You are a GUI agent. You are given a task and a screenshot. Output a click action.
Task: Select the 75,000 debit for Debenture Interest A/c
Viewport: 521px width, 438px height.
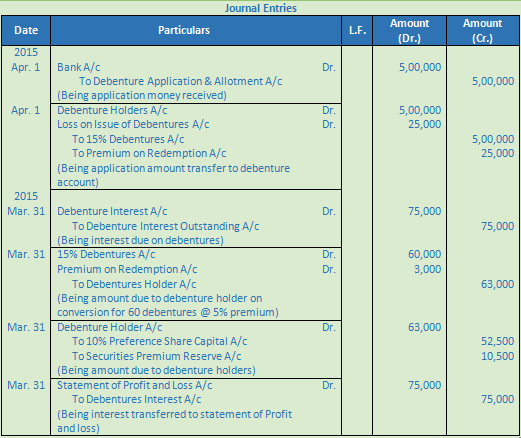point(425,211)
